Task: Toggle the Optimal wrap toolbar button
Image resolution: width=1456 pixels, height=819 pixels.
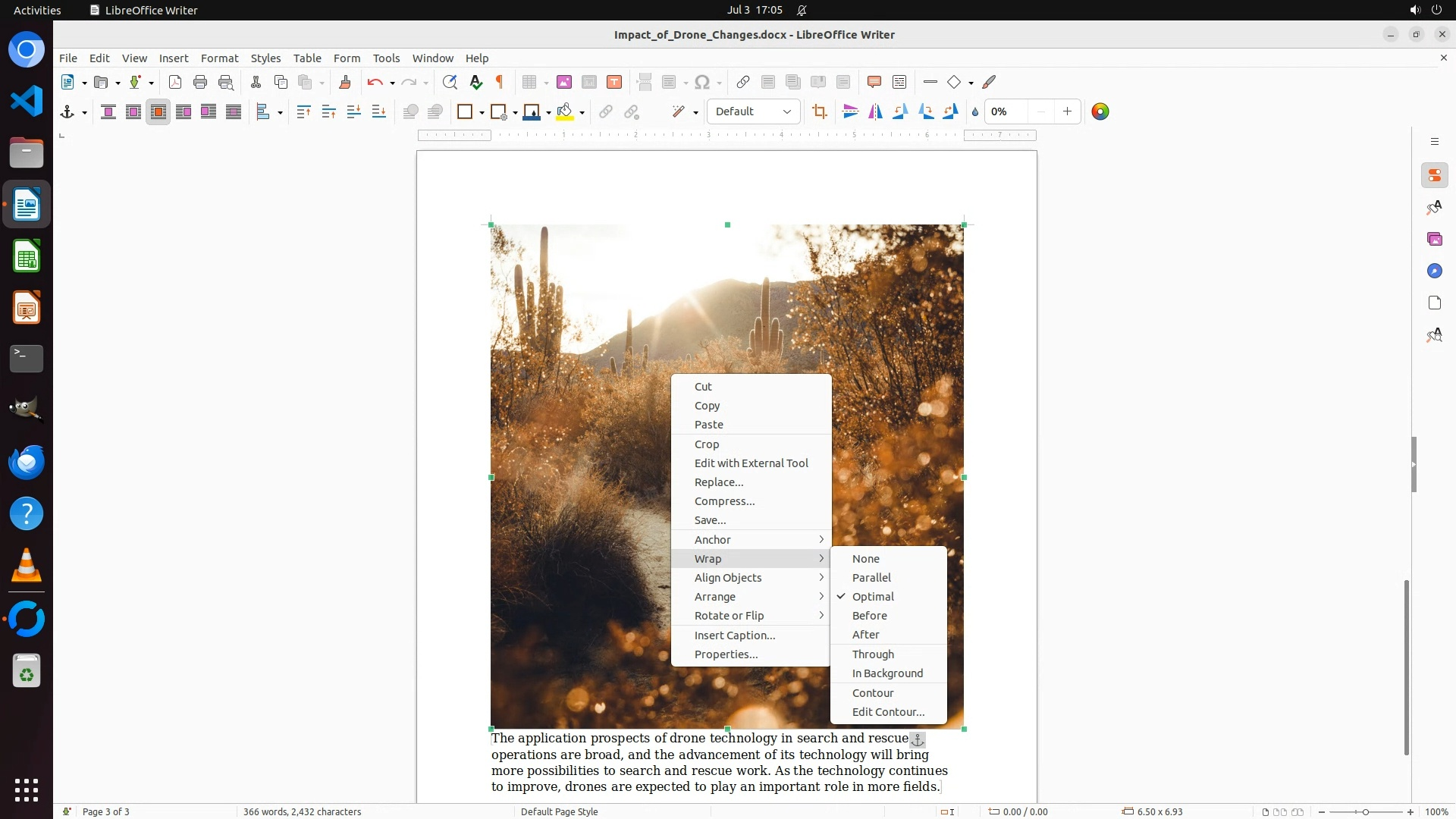Action: (x=158, y=111)
